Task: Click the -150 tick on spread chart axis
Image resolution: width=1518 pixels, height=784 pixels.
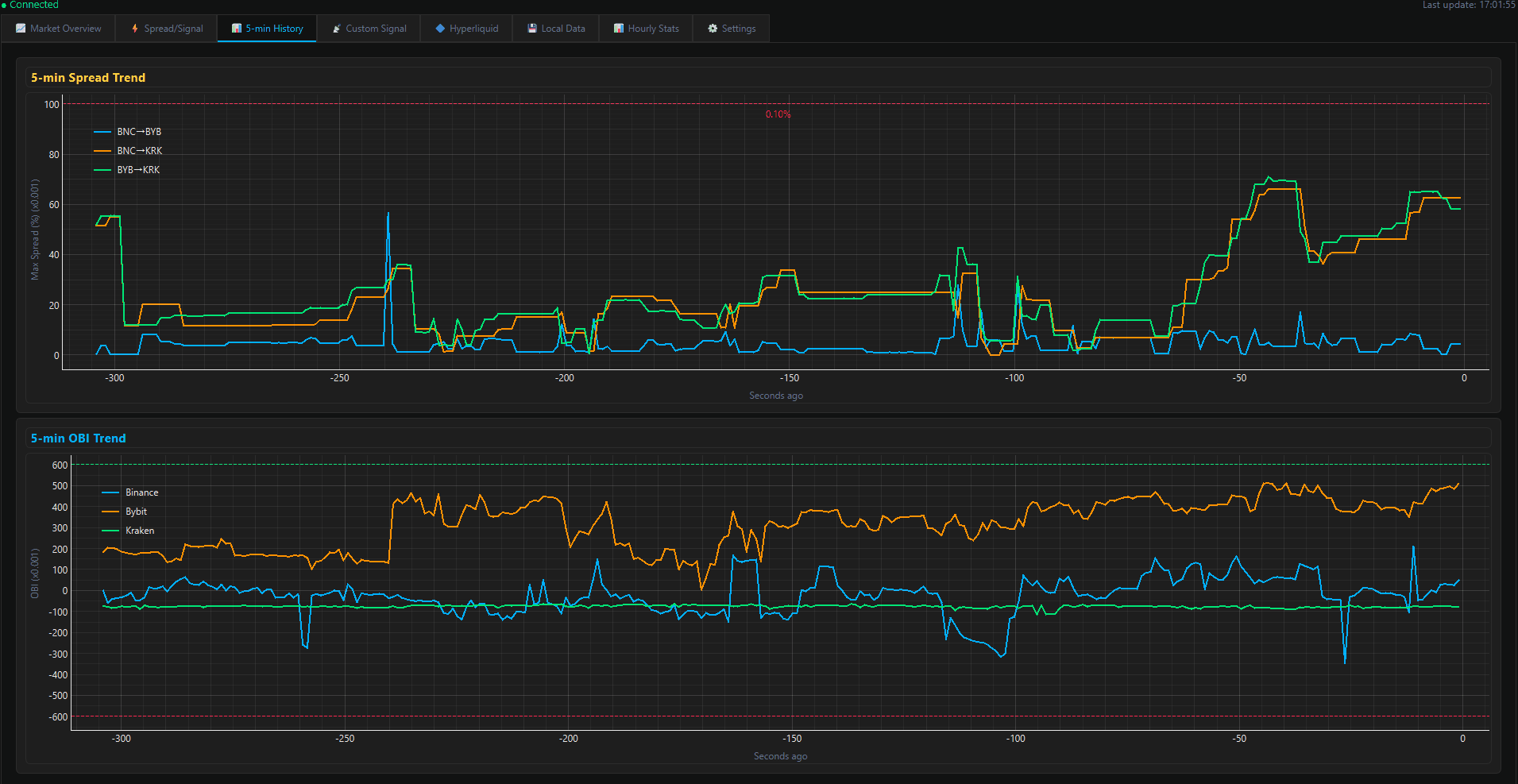Action: point(790,378)
